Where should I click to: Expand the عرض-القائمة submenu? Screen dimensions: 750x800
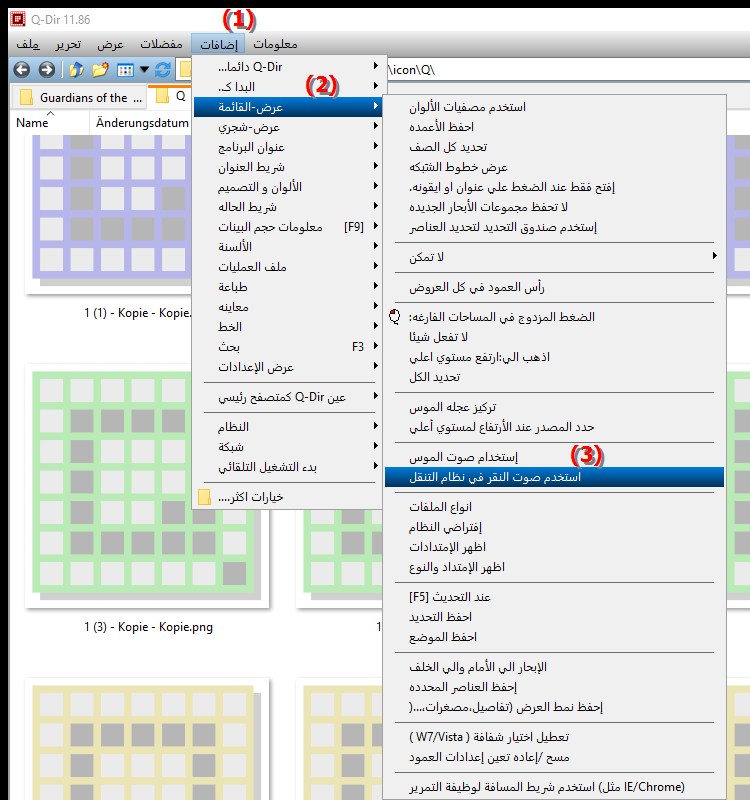coord(288,107)
